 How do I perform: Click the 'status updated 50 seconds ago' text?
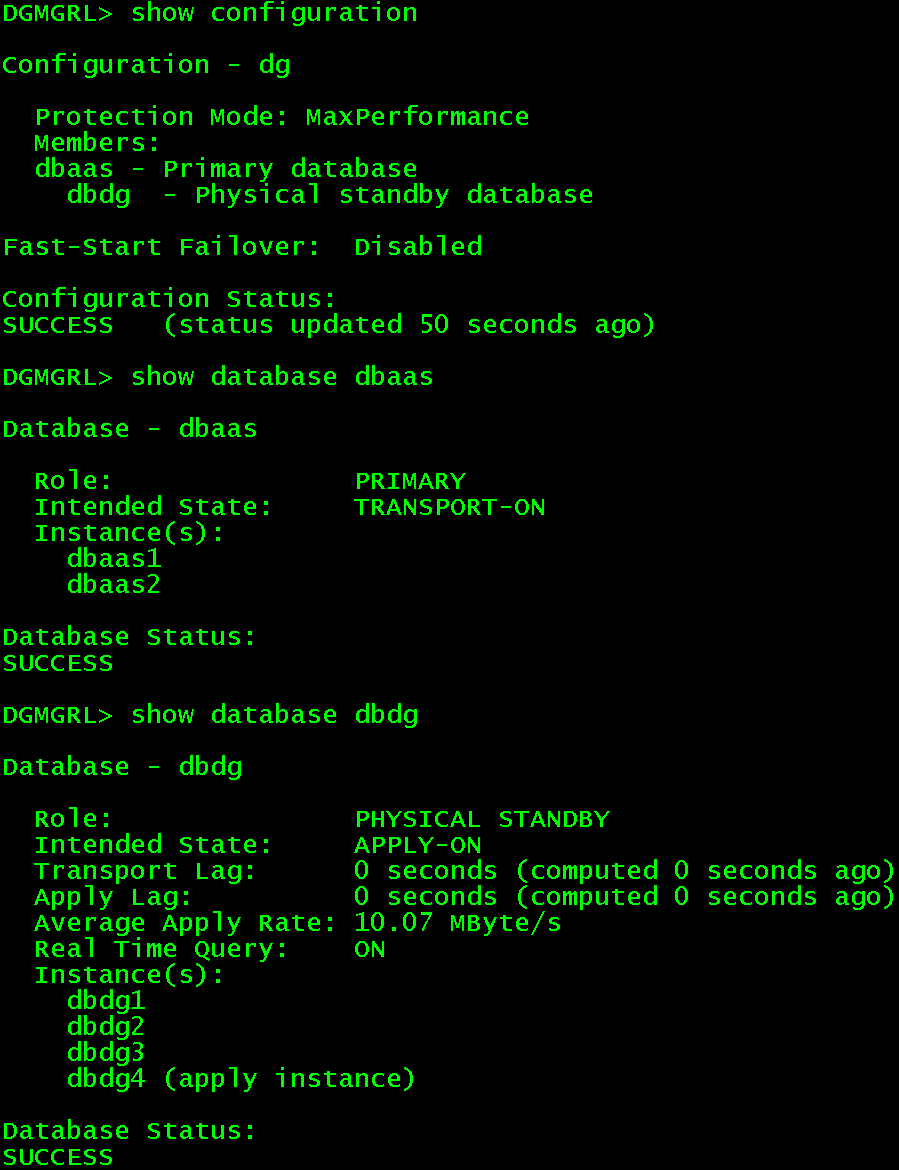[409, 325]
